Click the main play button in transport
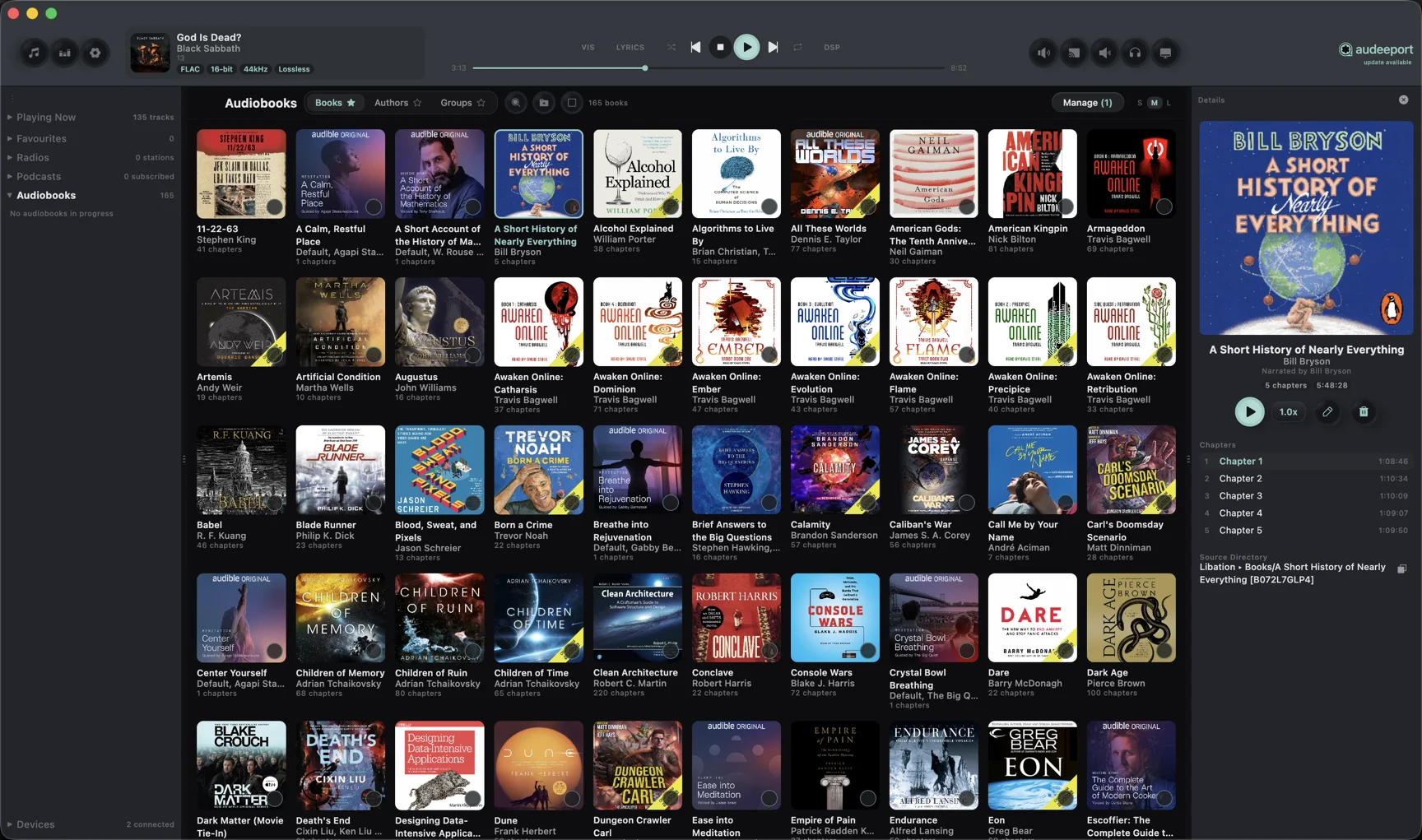 (746, 47)
